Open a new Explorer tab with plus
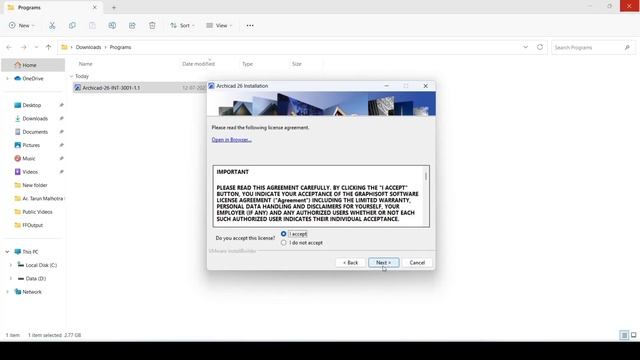 [114, 7]
